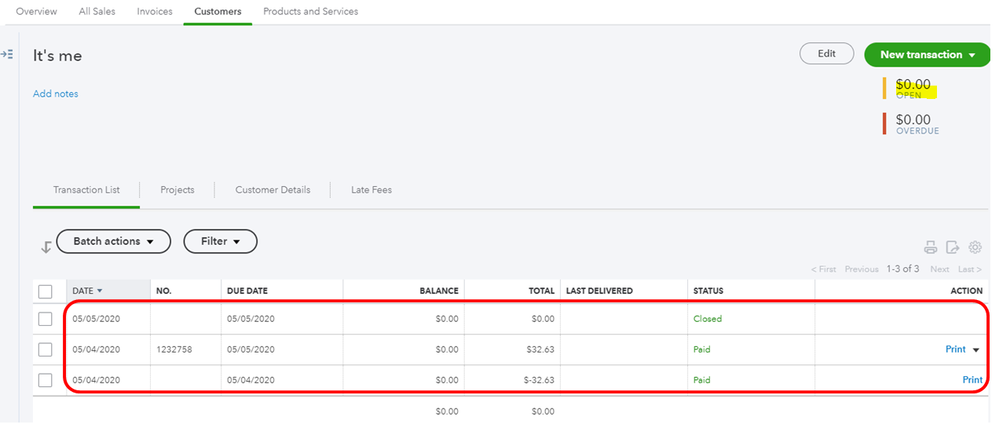Click the $-32.63 total cell
999x428 pixels.
pos(538,380)
